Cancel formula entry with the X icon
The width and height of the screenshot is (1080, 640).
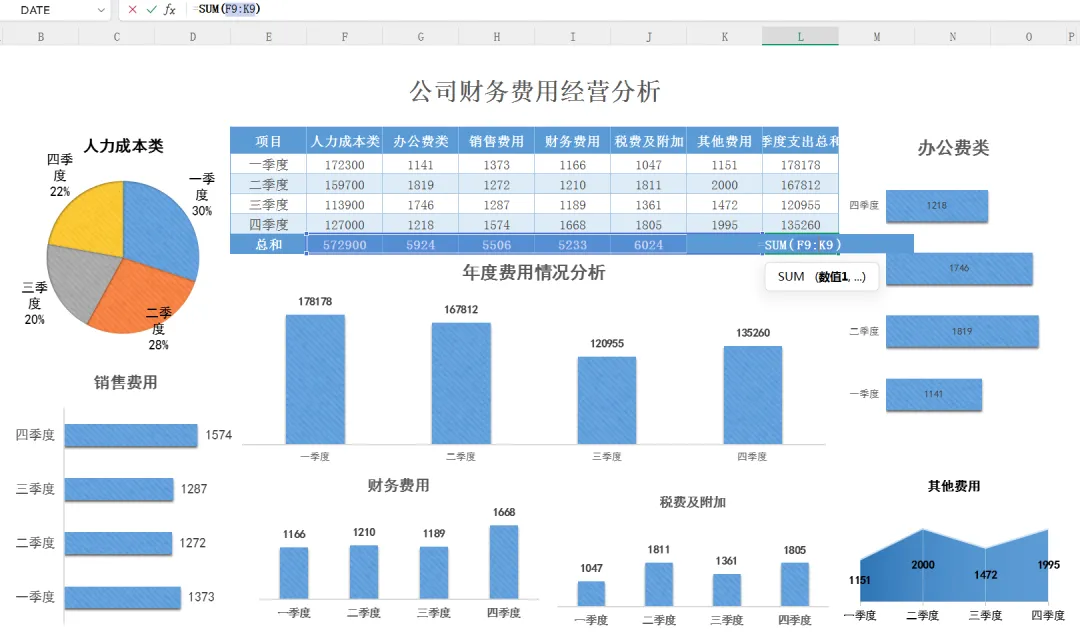tap(132, 10)
